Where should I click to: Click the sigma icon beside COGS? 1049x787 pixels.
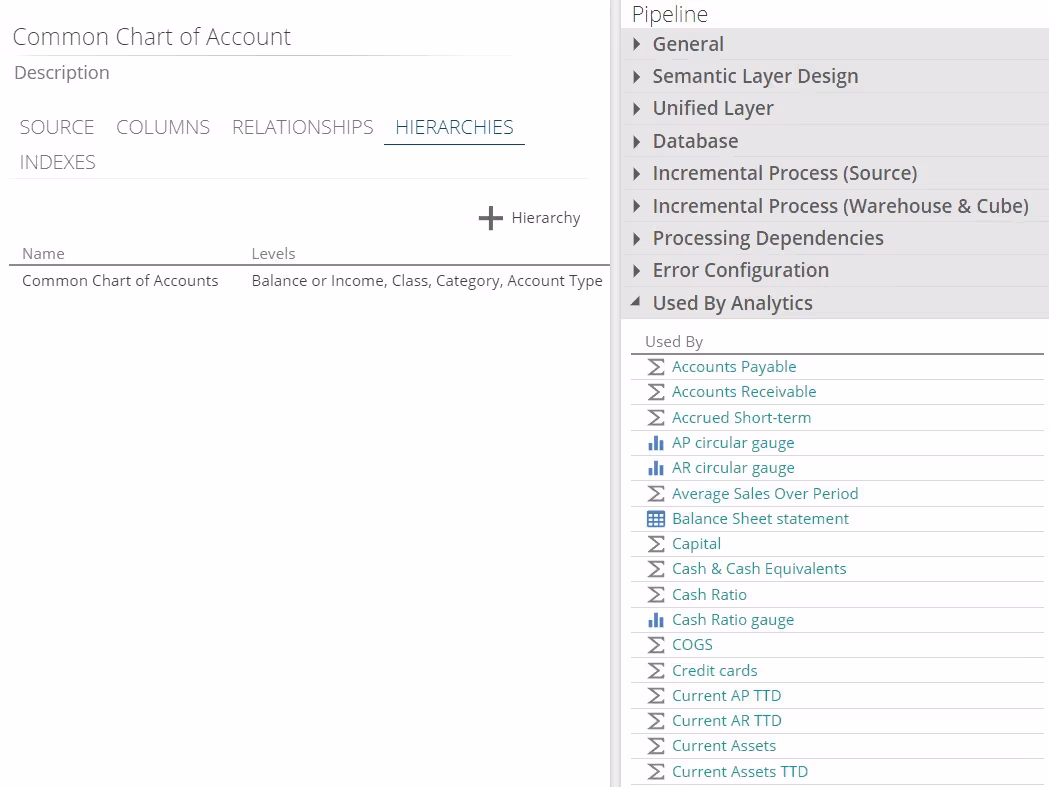[656, 645]
